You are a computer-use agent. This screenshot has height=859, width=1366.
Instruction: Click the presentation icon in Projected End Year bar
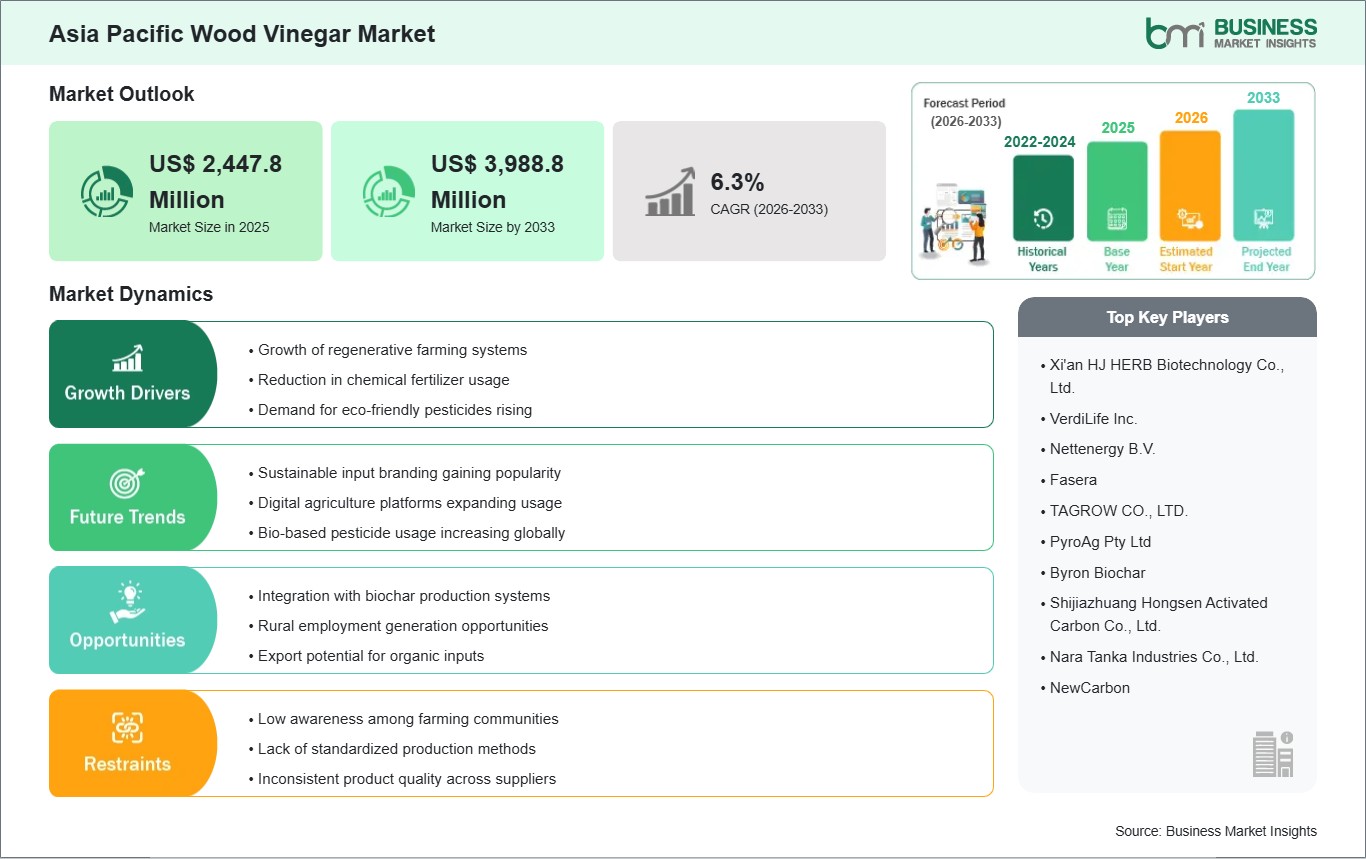pyautogui.click(x=1264, y=219)
